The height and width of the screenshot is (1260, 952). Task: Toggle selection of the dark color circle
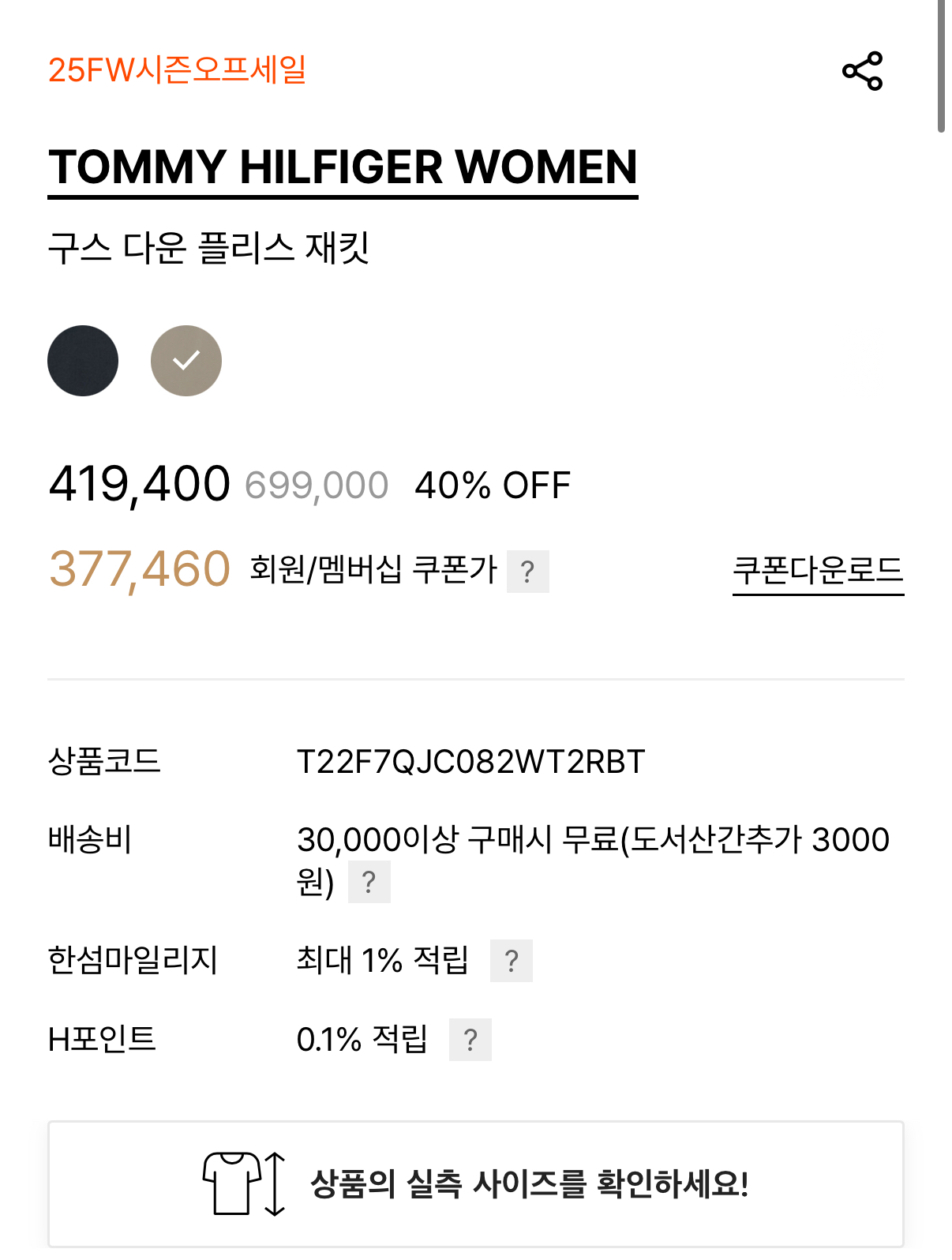(x=83, y=360)
